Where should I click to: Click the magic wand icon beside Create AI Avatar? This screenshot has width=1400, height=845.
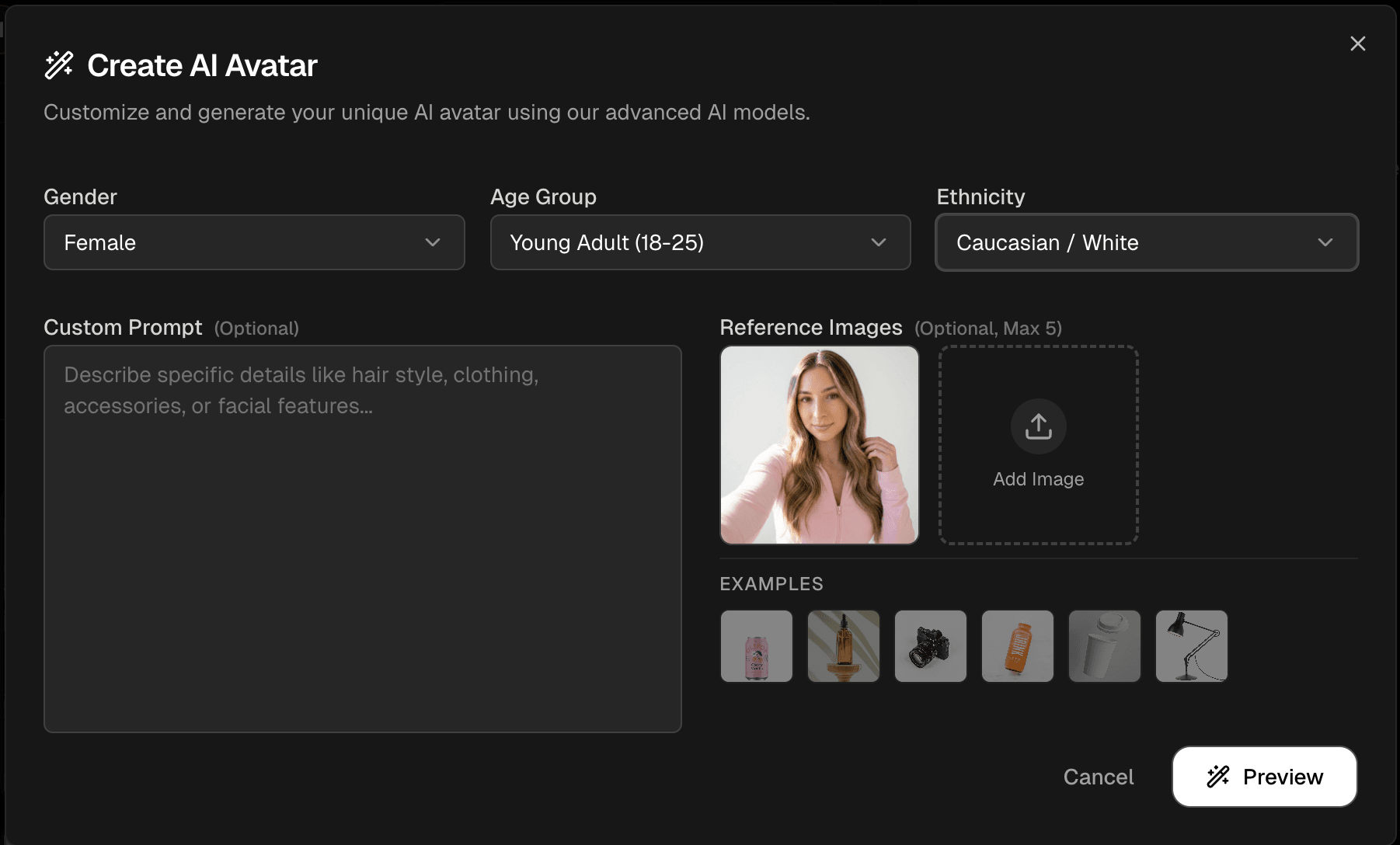tap(59, 65)
